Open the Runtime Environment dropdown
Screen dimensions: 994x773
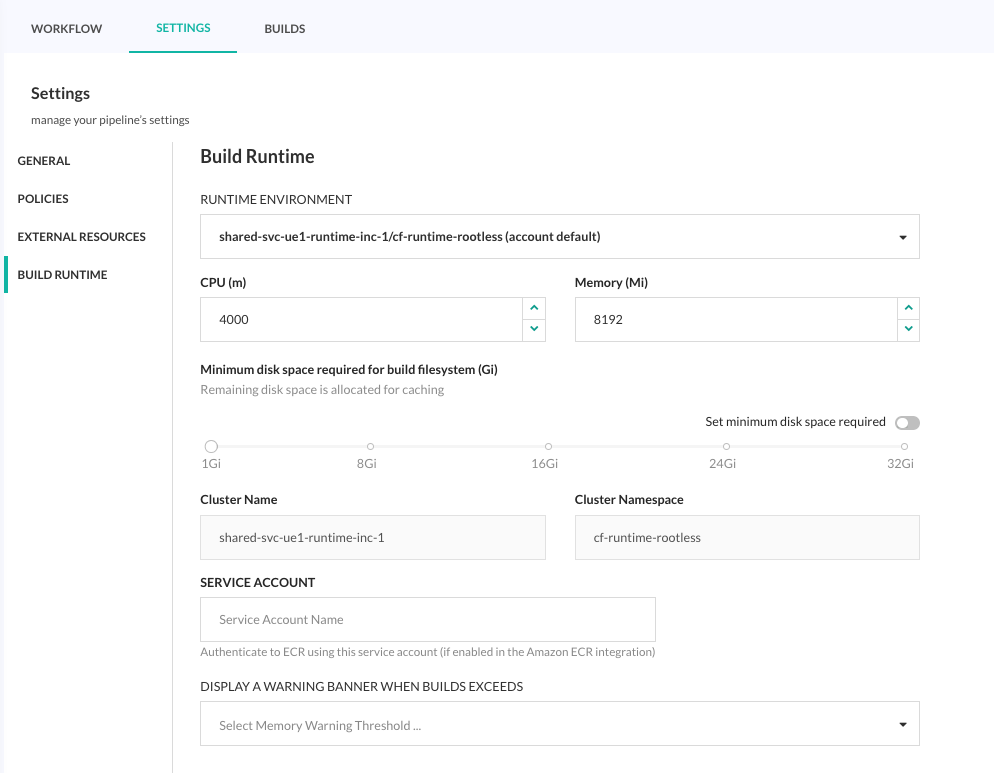(x=559, y=237)
